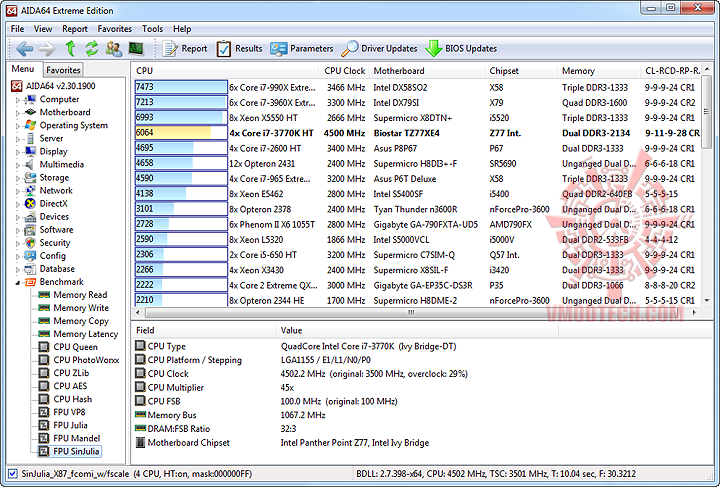Select the Software tree node
This screenshot has height=487, width=720.
tap(56, 230)
